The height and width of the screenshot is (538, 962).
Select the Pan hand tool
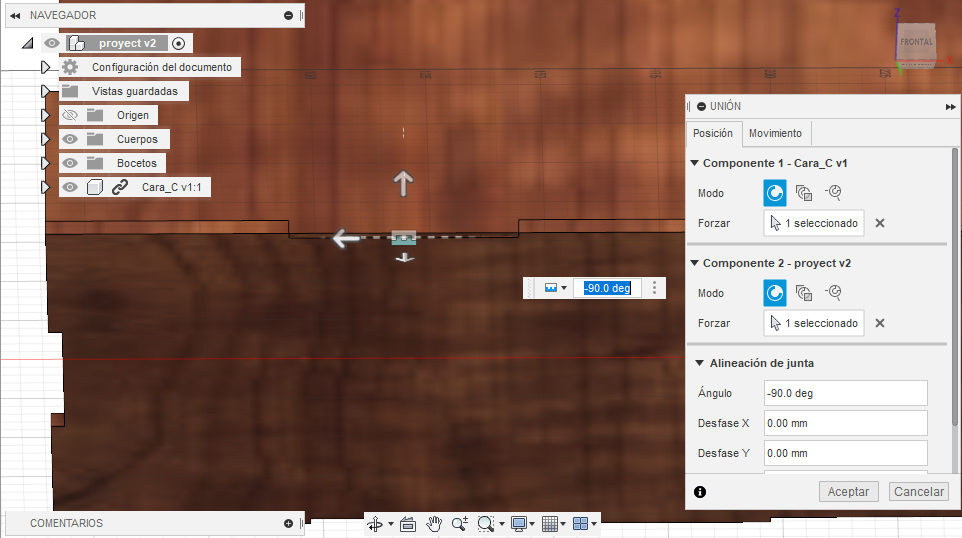434,524
